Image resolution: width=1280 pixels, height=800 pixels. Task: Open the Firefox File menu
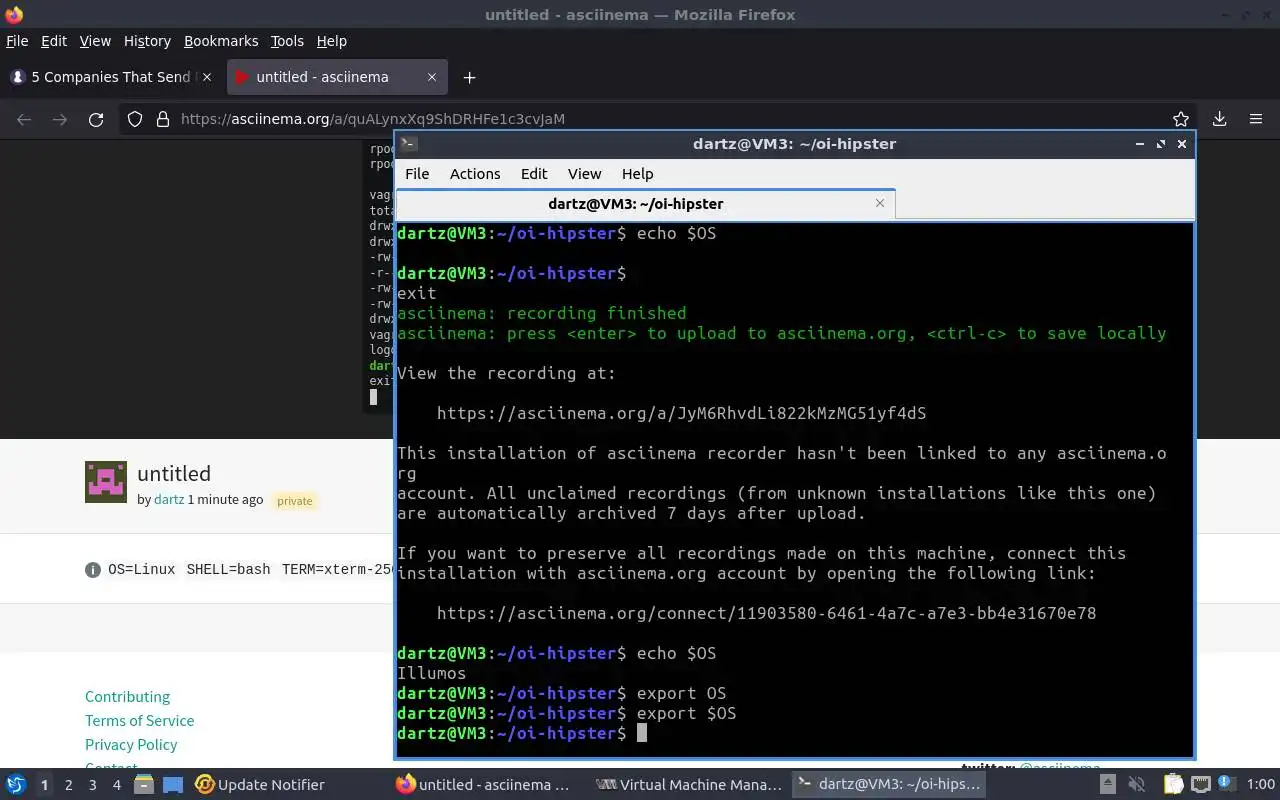coord(17,41)
